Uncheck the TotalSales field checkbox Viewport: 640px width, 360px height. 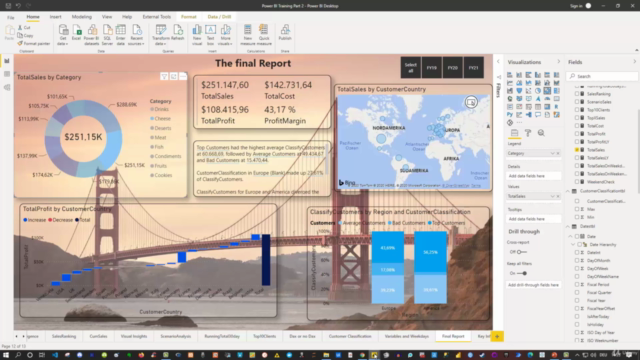(577, 150)
